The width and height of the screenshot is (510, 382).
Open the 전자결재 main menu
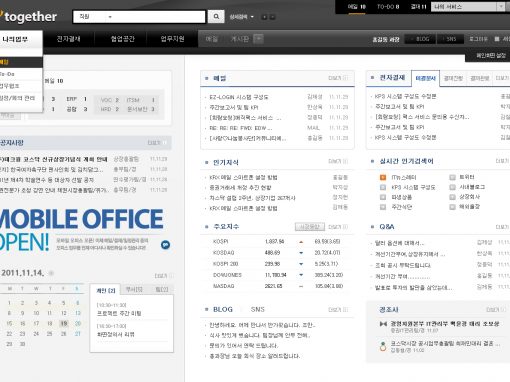[x=68, y=39]
